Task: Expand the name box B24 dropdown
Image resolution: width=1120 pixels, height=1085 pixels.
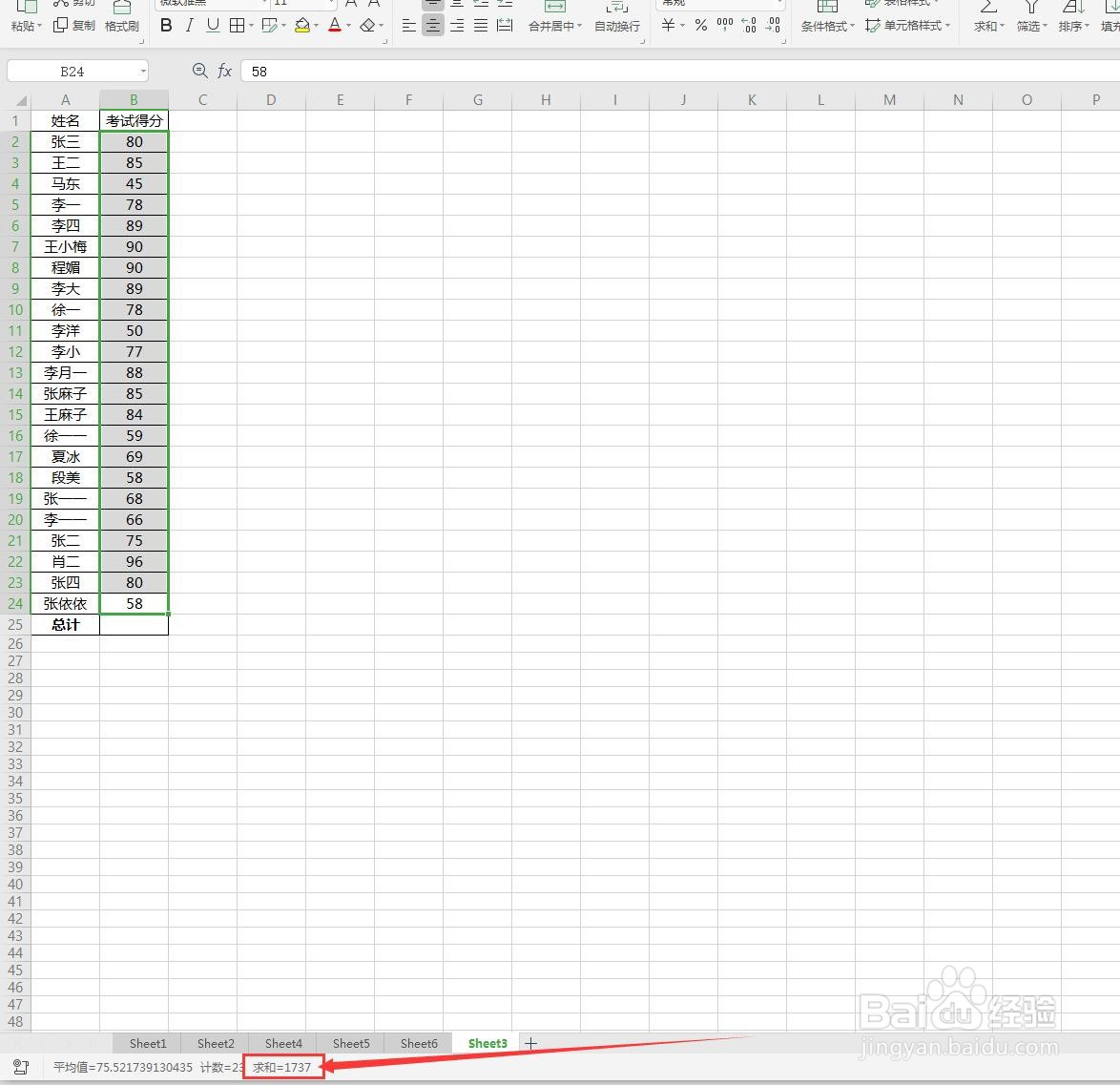Action: tap(143, 72)
